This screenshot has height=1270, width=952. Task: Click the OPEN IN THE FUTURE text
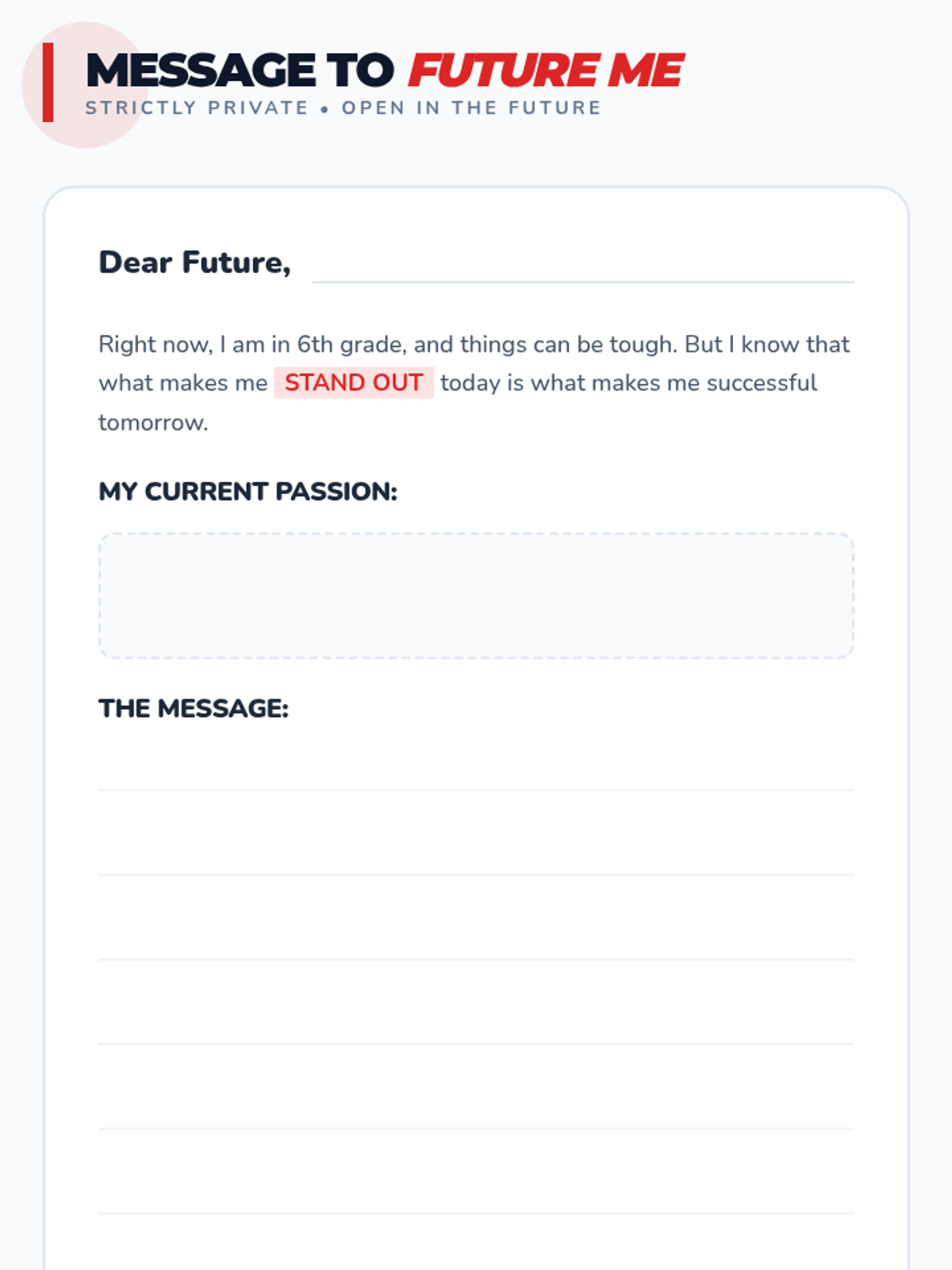471,108
